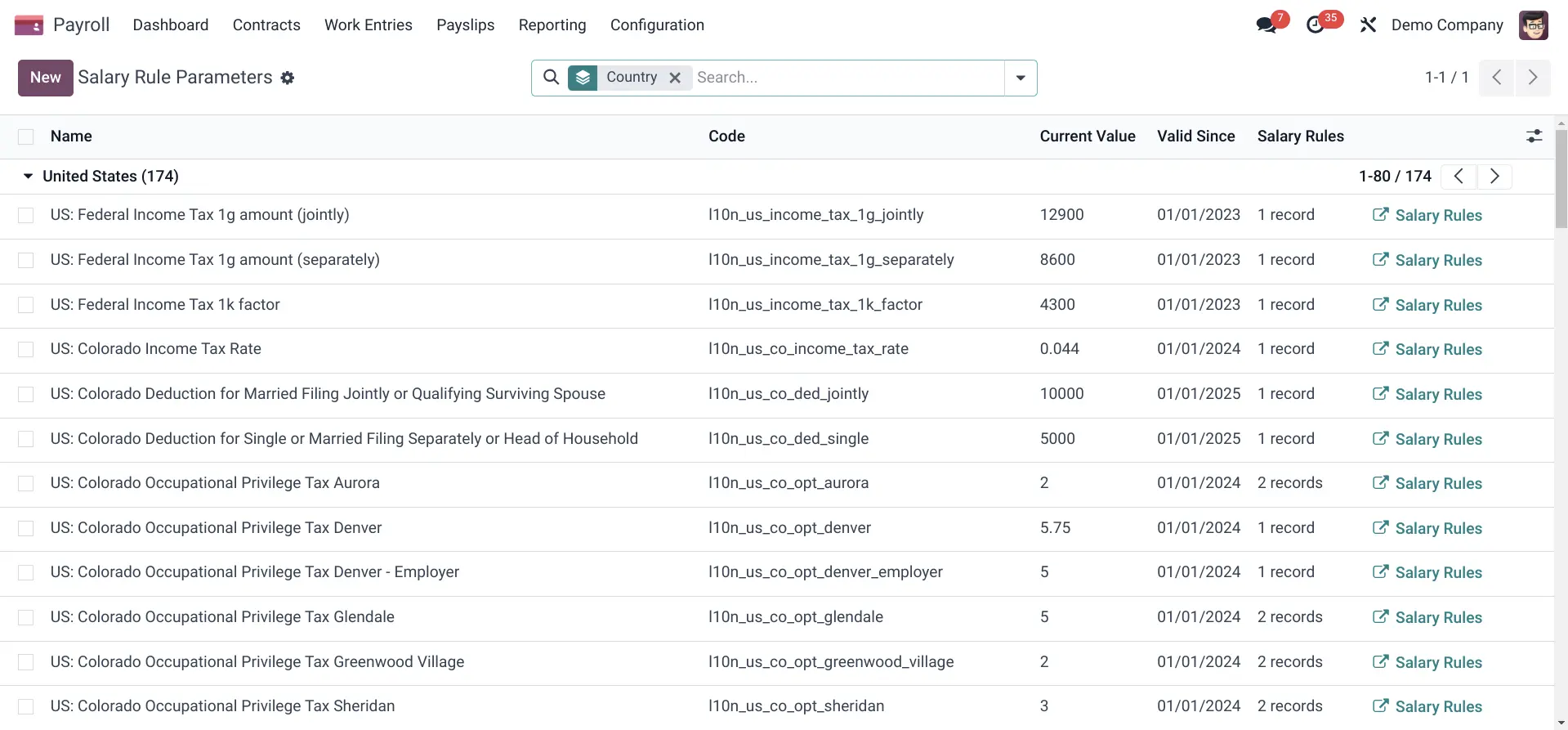Viewport: 1568px width, 730px height.
Task: Click the user avatar in top bar
Action: point(1533,25)
